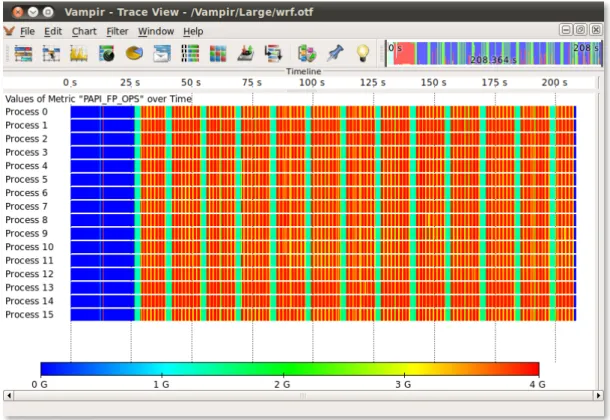Open the Help menu

(193, 31)
